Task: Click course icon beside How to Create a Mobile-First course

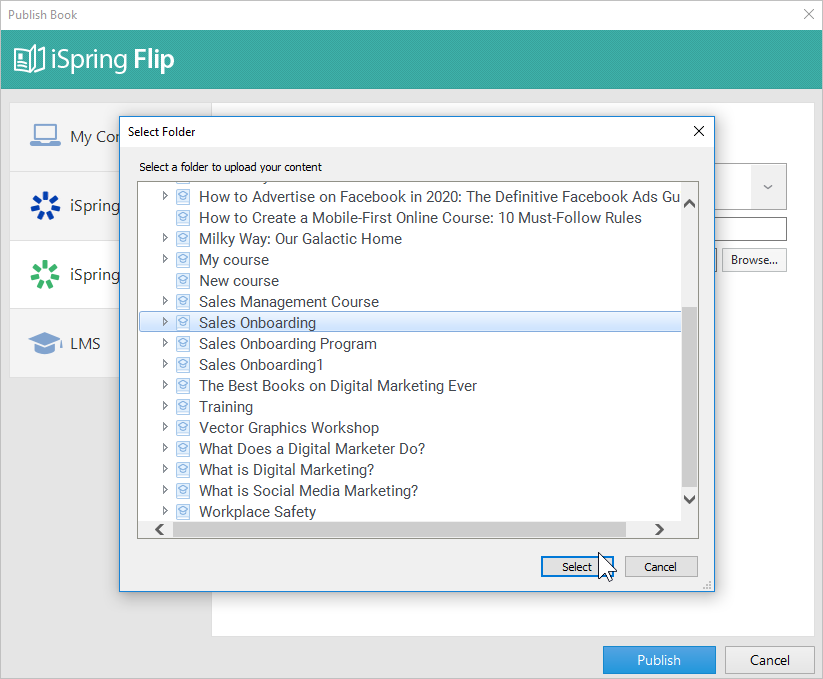Action: point(183,217)
